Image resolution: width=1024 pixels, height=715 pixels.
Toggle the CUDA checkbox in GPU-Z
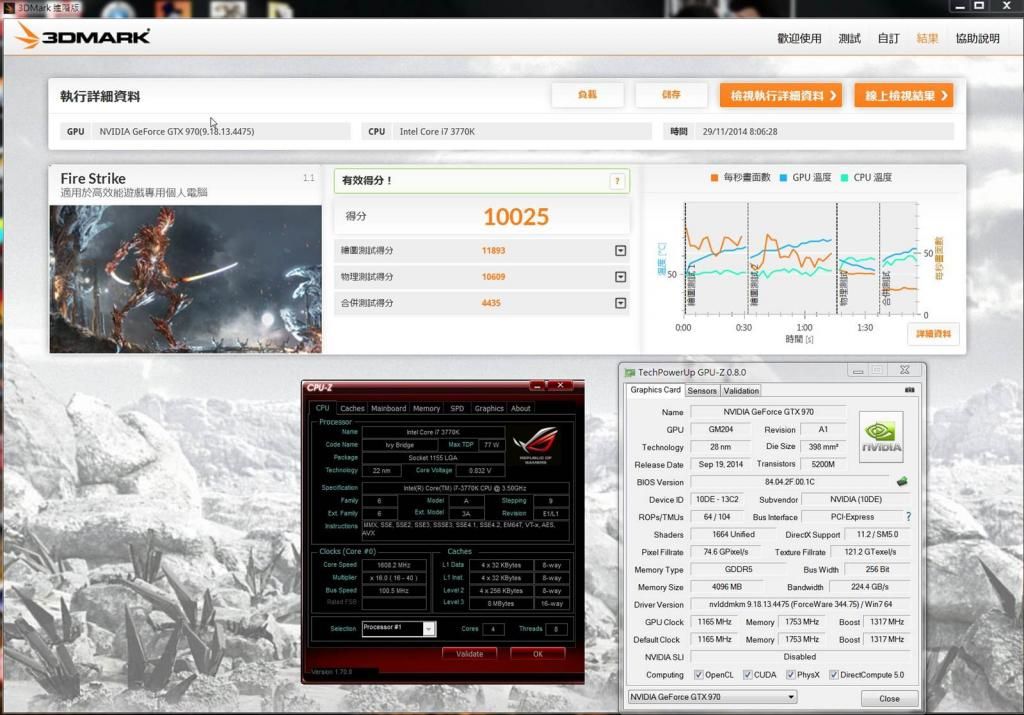pyautogui.click(x=748, y=675)
